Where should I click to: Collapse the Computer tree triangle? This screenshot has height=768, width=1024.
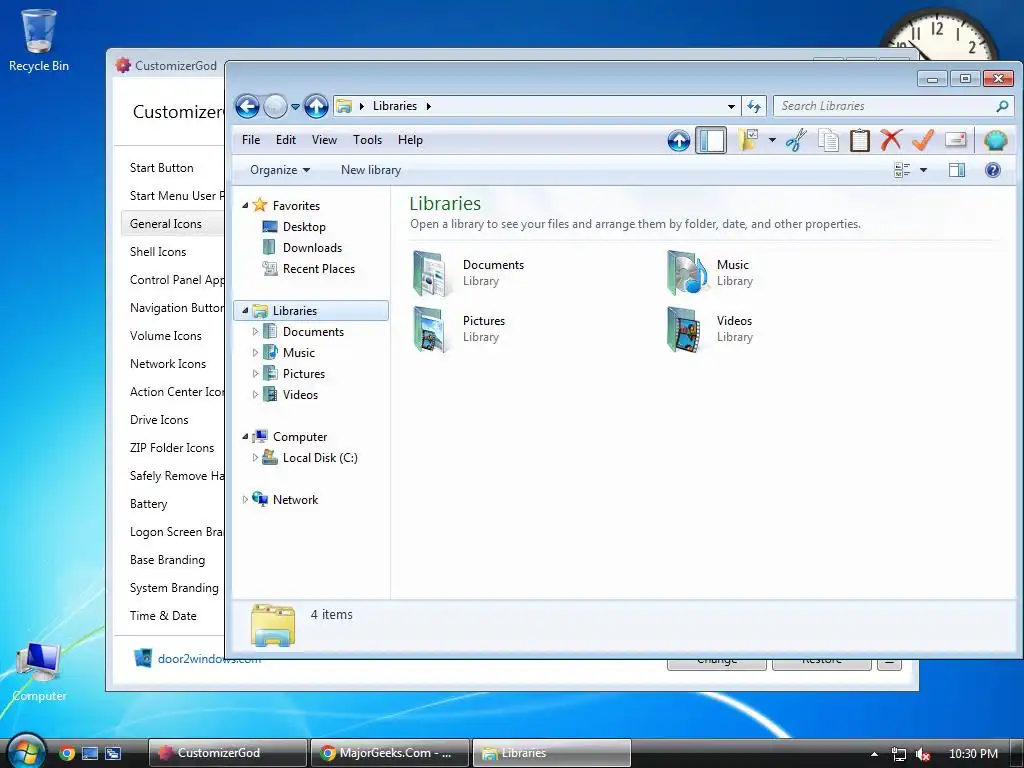click(245, 437)
